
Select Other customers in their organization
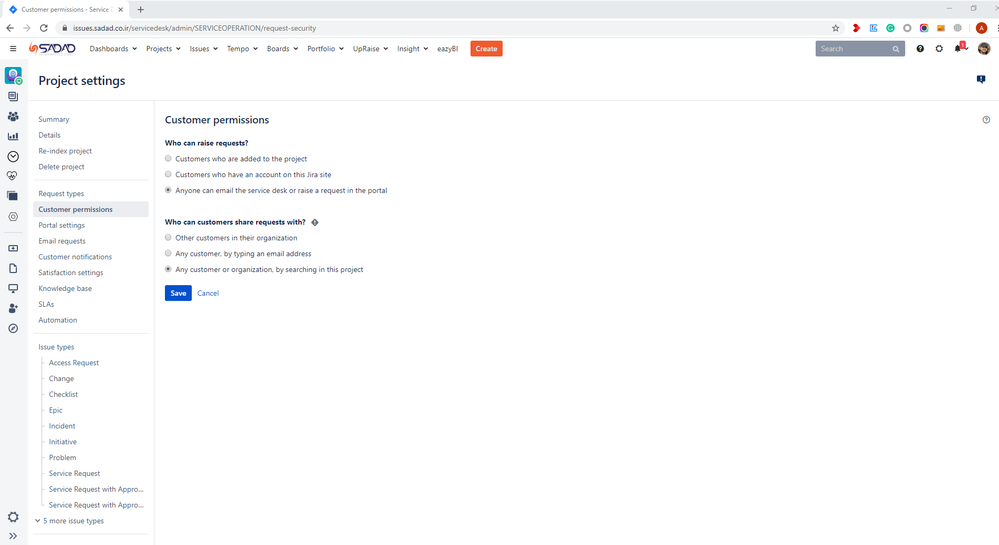coord(168,238)
